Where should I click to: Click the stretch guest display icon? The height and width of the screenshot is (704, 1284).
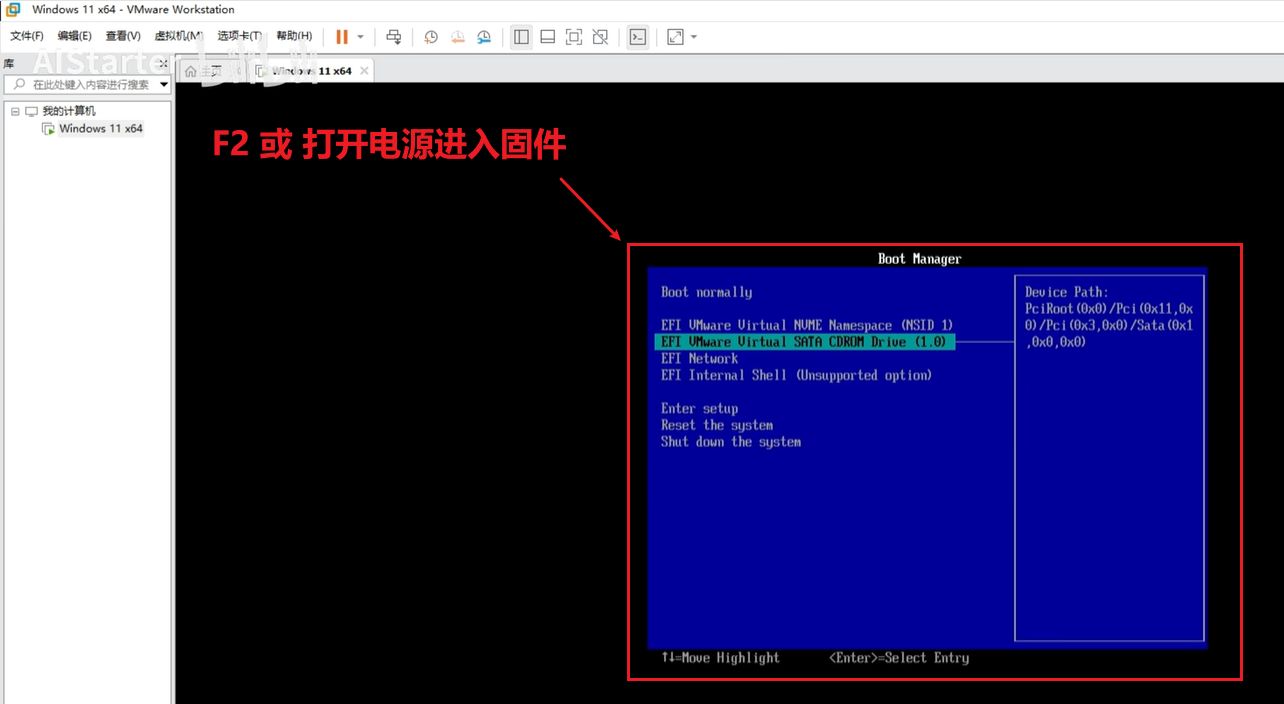point(675,37)
